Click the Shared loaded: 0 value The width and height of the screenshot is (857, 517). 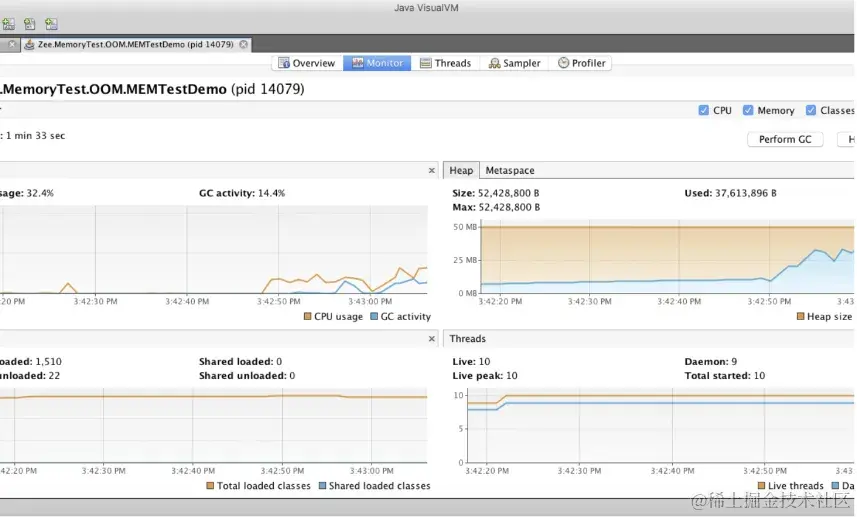240,361
